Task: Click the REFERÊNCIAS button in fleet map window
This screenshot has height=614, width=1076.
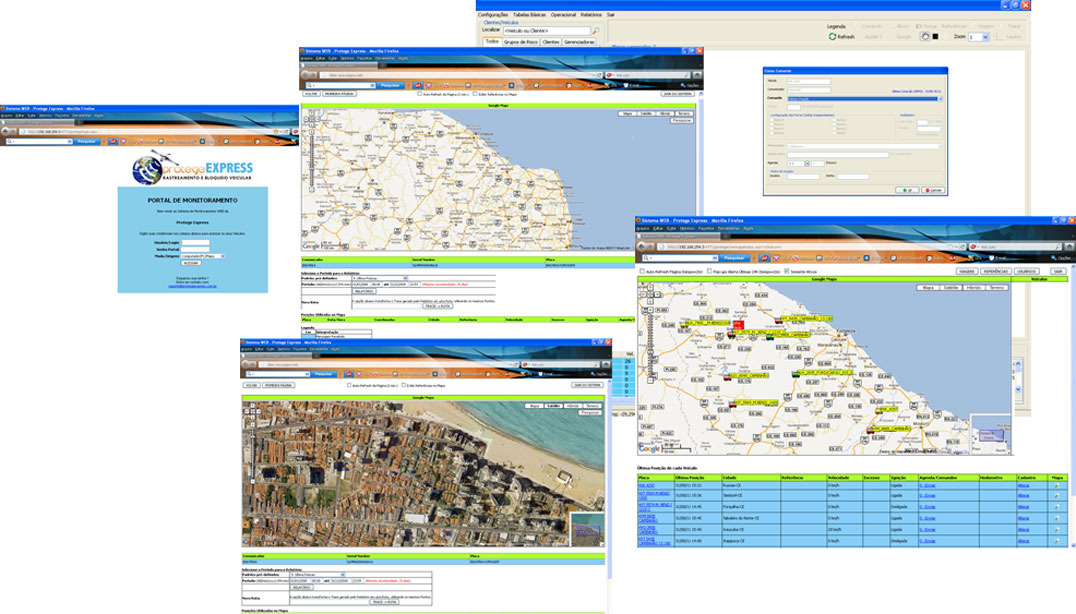Action: 995,272
